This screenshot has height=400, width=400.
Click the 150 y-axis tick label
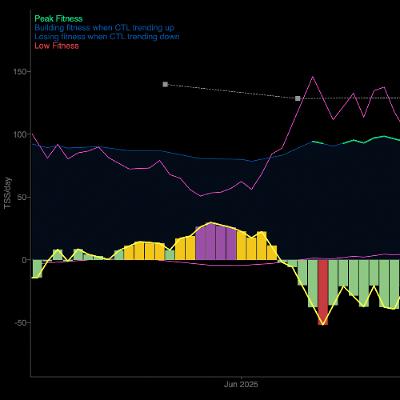pyautogui.click(x=22, y=72)
